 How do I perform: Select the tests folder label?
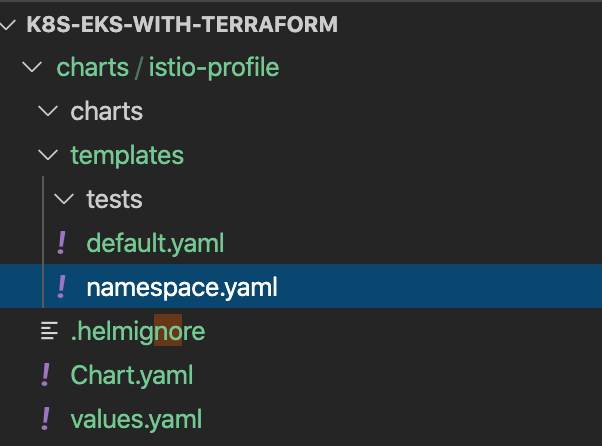[114, 200]
